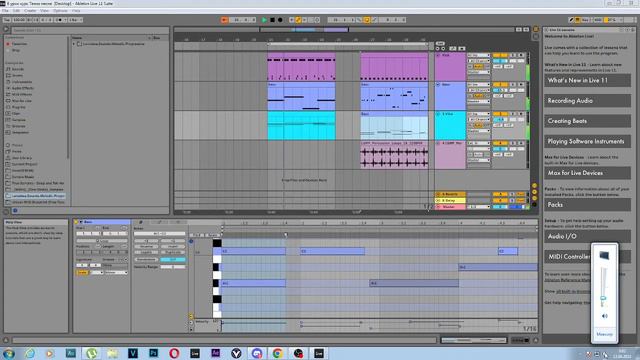
Task: Open the Edit menu
Action: tap(16, 11)
